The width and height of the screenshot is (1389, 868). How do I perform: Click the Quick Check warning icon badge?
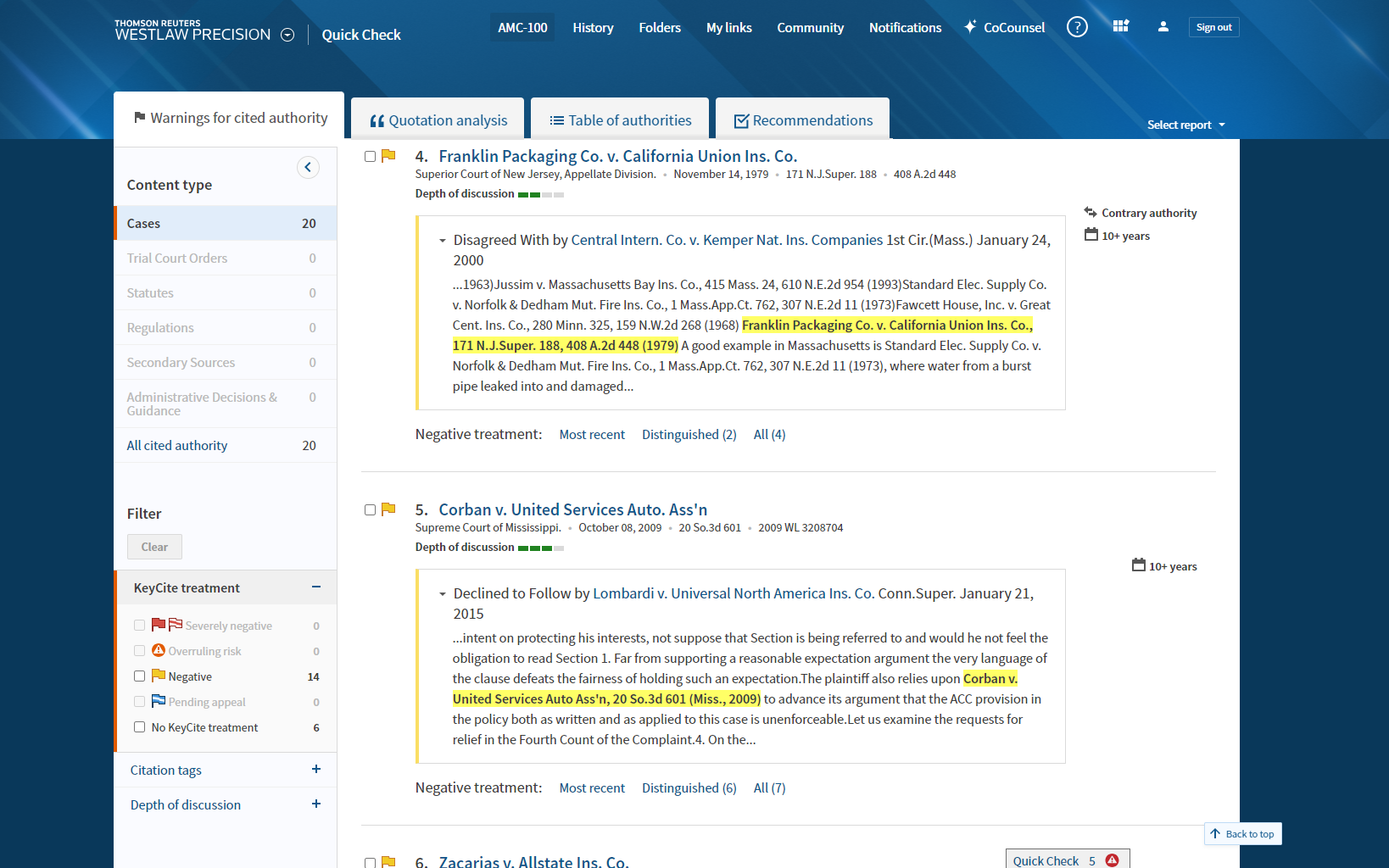1112,860
